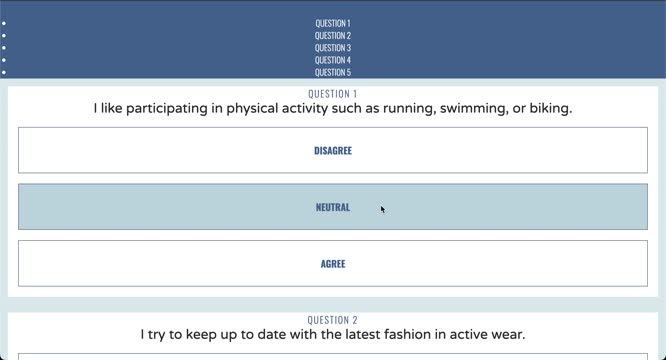Pick Agree for Question 1
666x360 pixels.
click(x=333, y=264)
